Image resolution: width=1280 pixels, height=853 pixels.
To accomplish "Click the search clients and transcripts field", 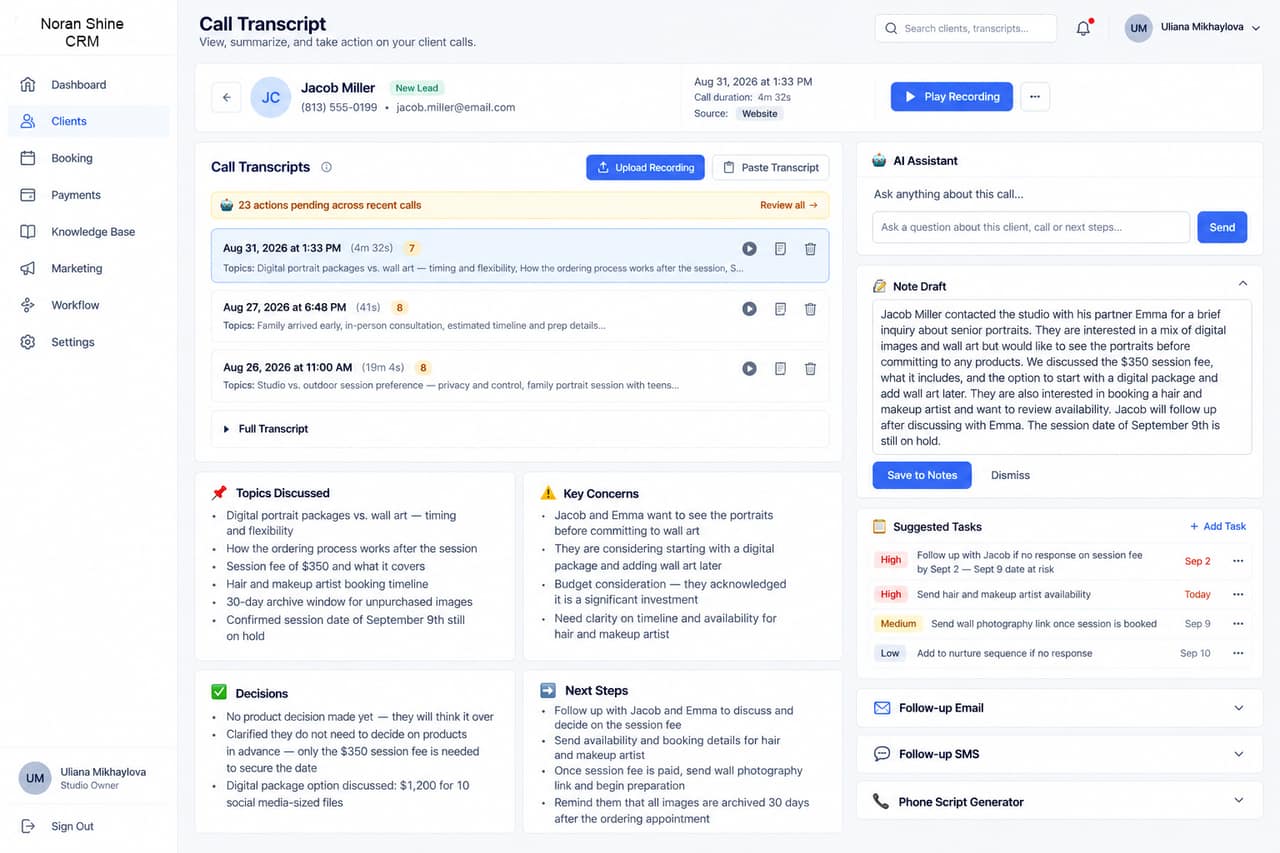I will coord(965,28).
